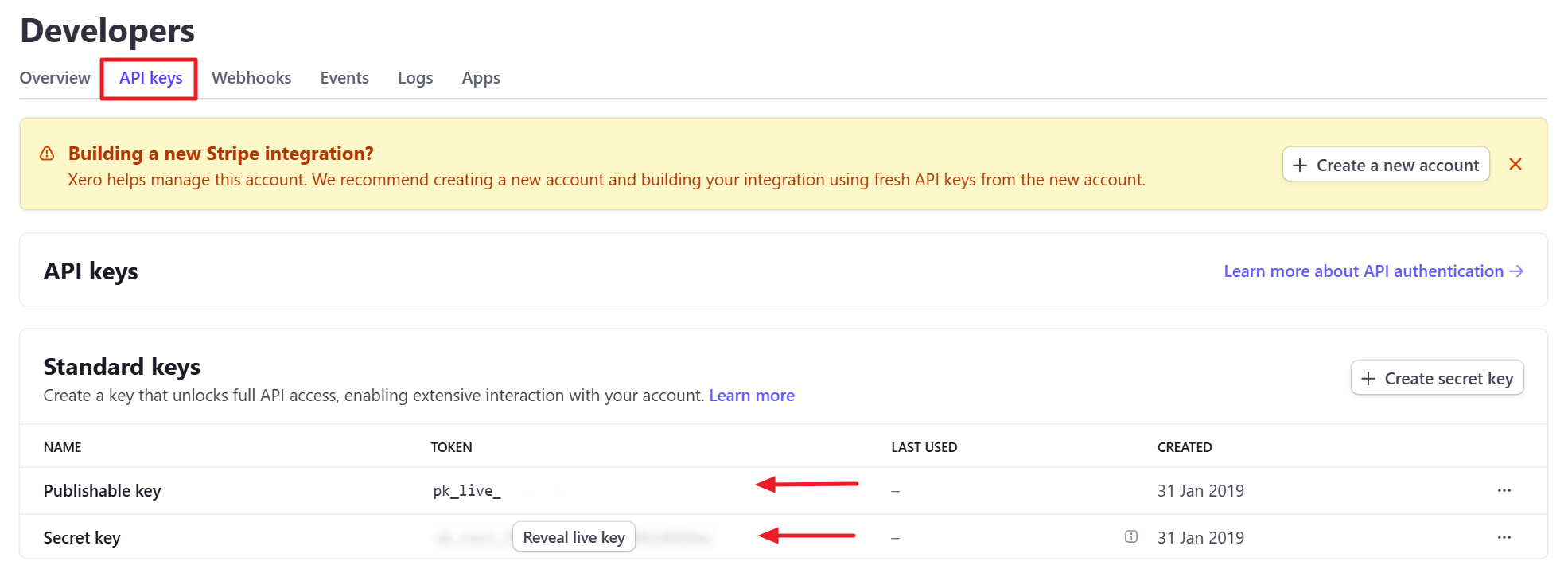
Task: Click the warning icon in yellow banner
Action: click(x=47, y=154)
